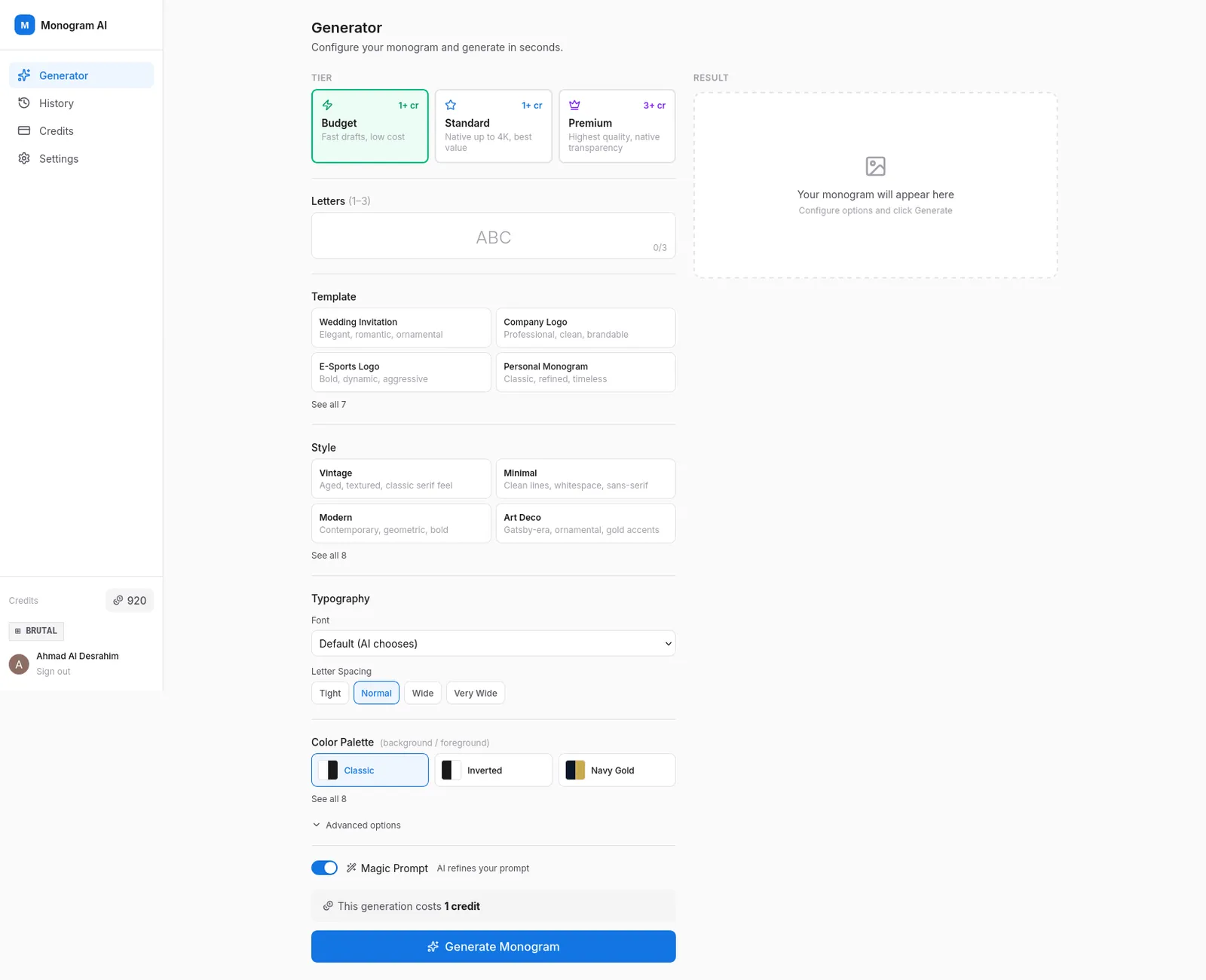The height and width of the screenshot is (980, 1206).
Task: Select the Premium tier card
Action: point(617,126)
